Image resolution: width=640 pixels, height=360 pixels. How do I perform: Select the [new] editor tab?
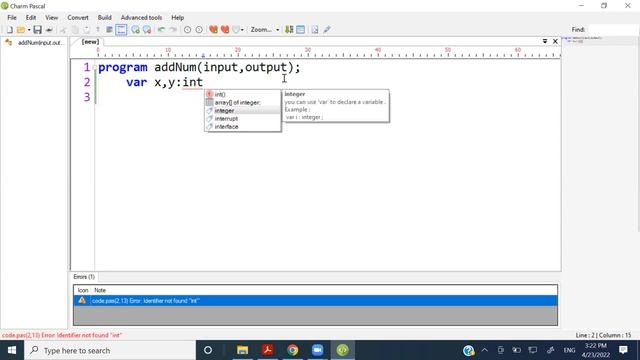(x=90, y=42)
